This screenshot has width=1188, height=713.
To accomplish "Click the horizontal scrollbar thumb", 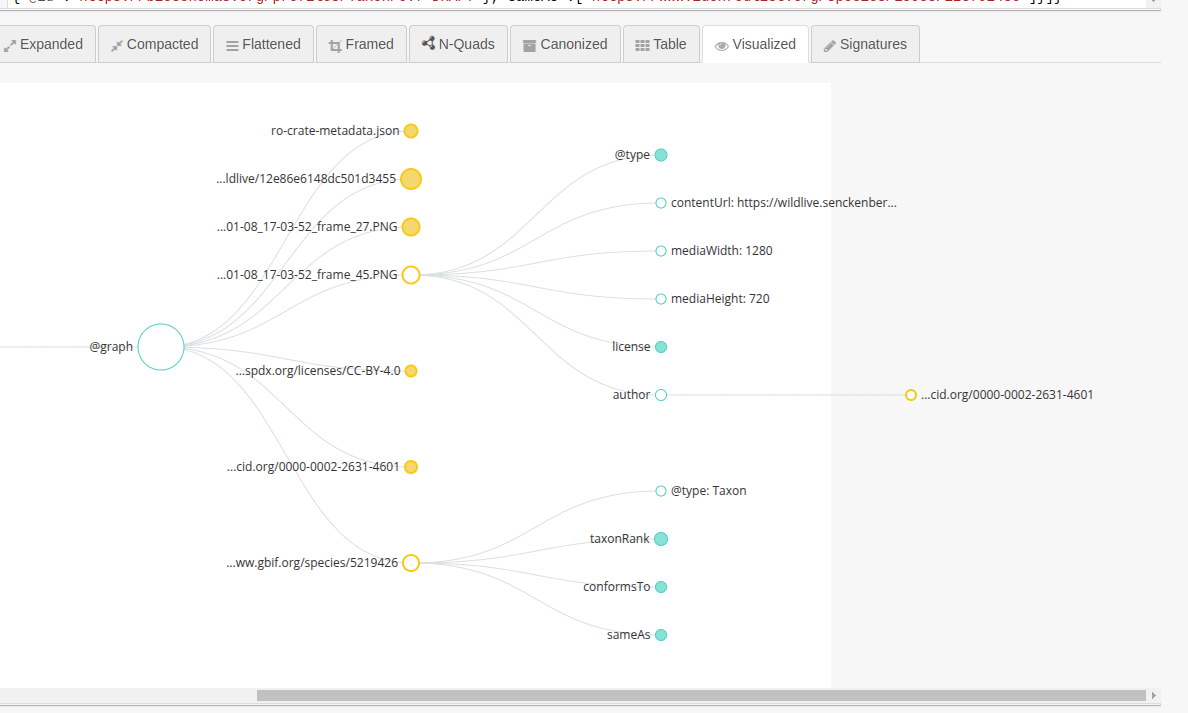I will pyautogui.click(x=700, y=695).
